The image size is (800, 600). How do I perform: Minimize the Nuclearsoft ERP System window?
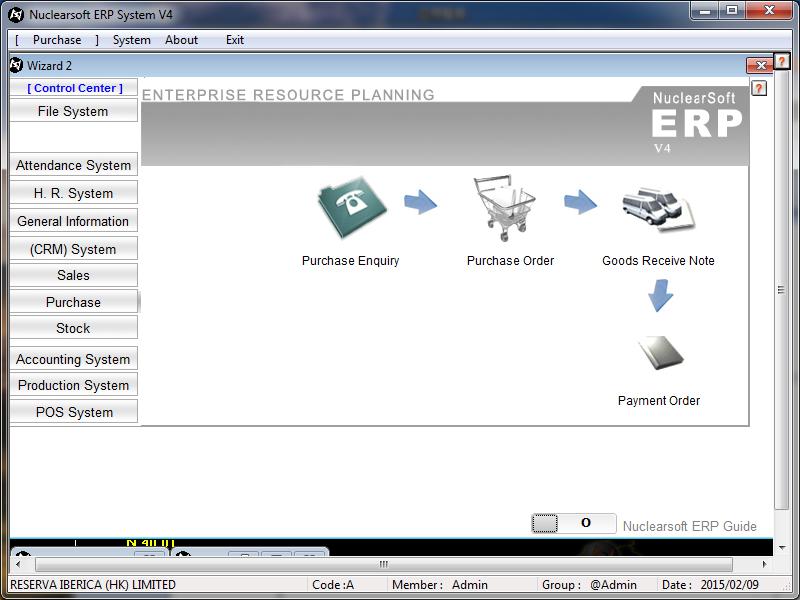coord(705,11)
